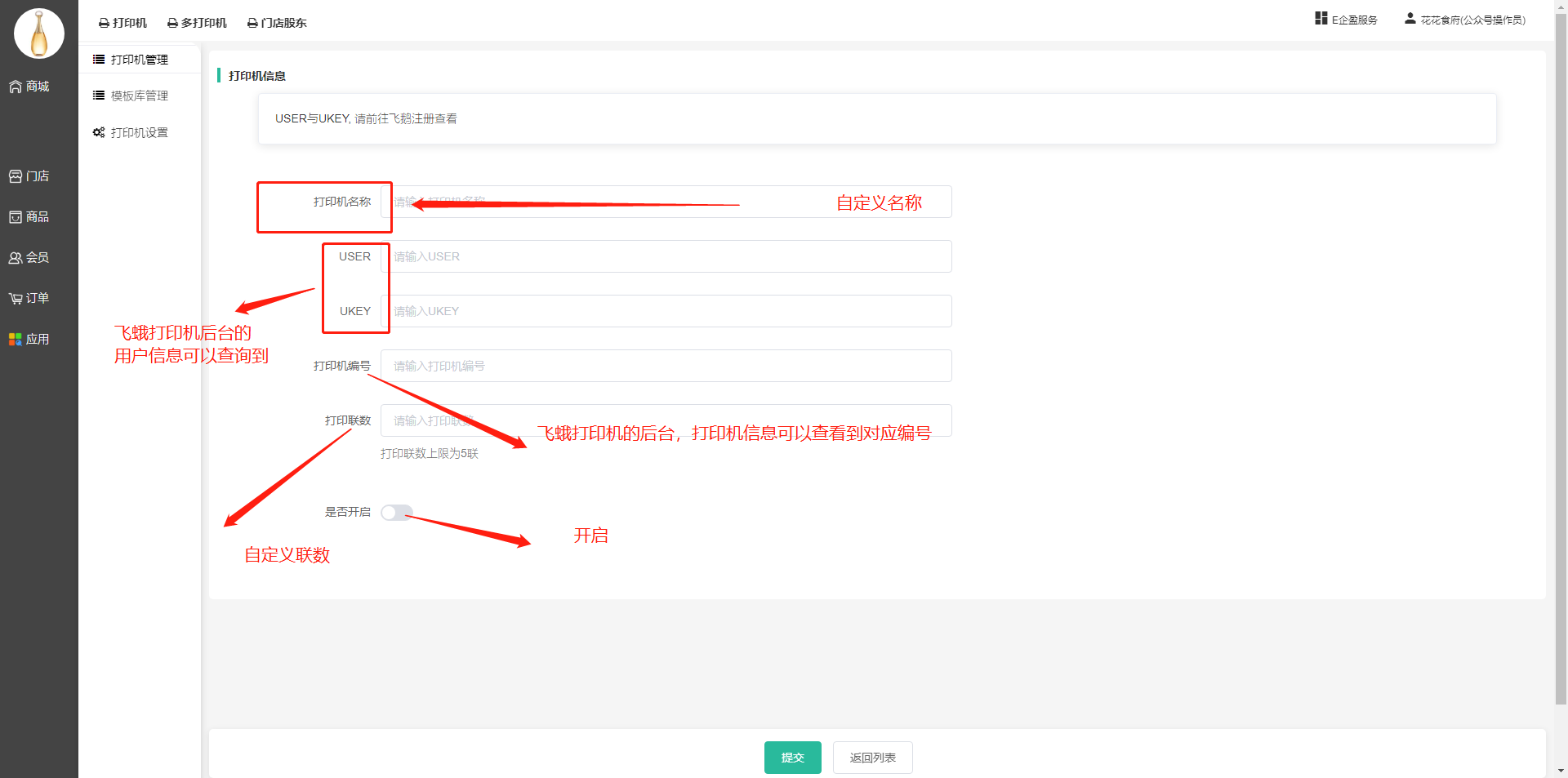Viewport: 1568px width, 778px height.
Task: Select 模板库管理 in the submenu
Action: tap(139, 96)
